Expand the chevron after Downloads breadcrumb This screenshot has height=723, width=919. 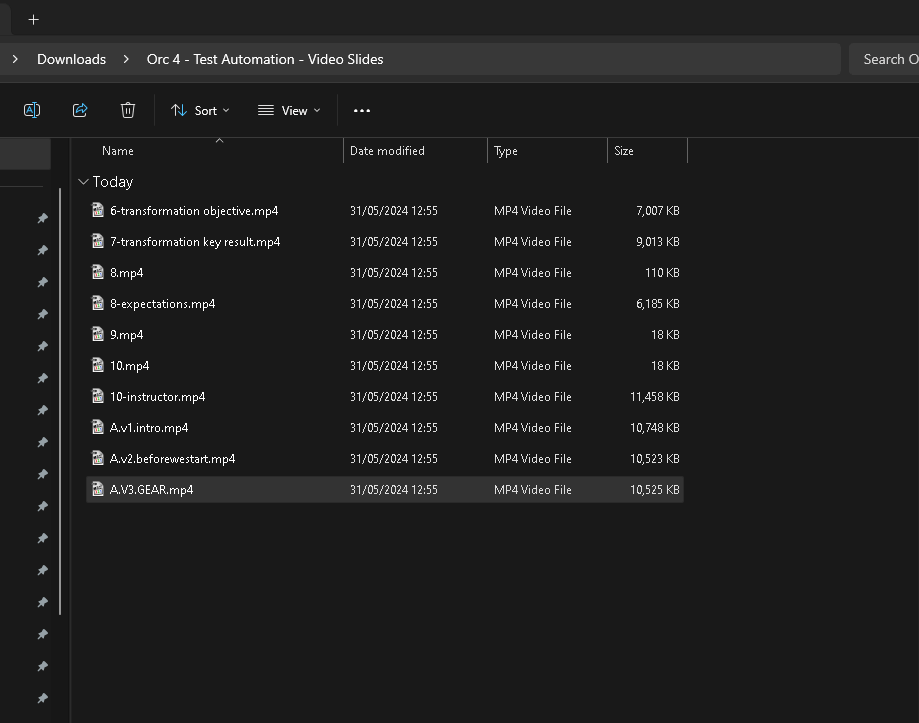[126, 59]
